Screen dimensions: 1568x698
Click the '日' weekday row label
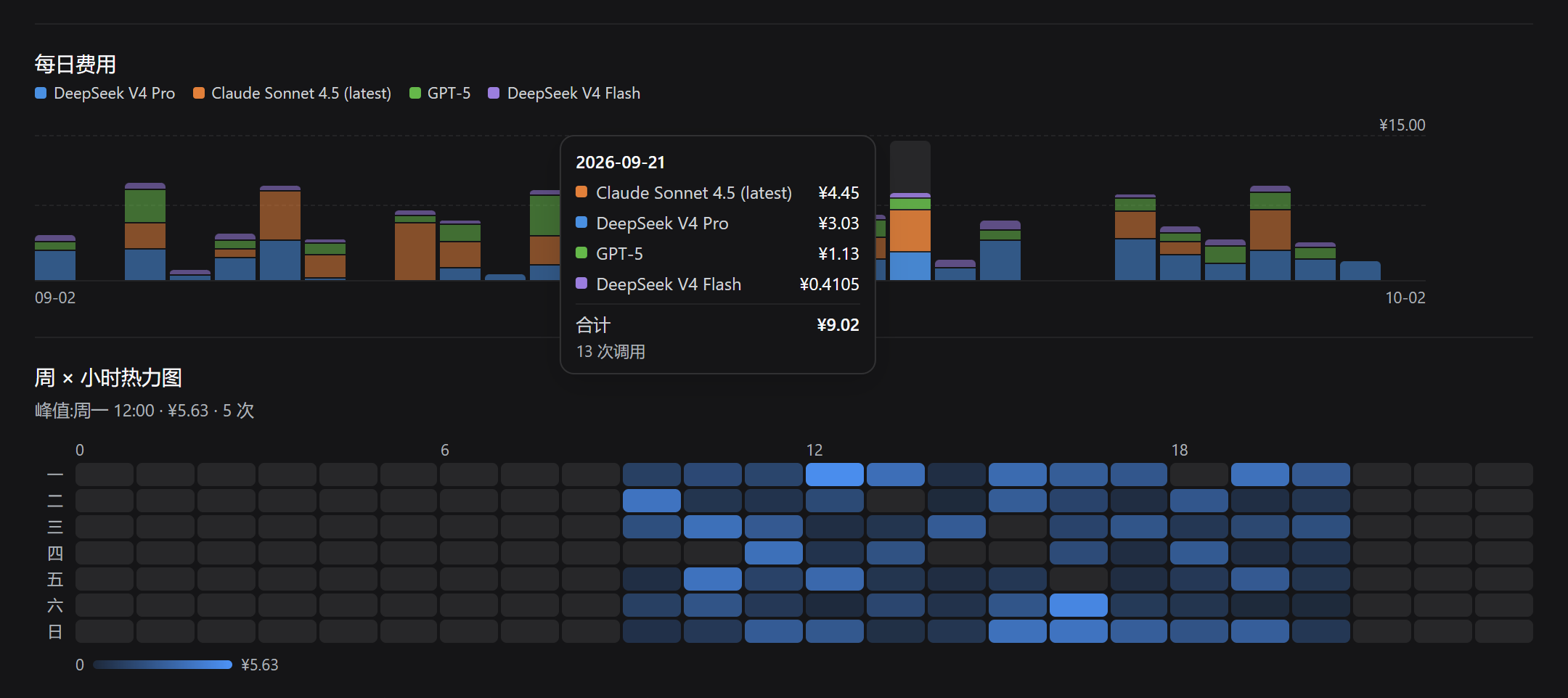pos(55,631)
